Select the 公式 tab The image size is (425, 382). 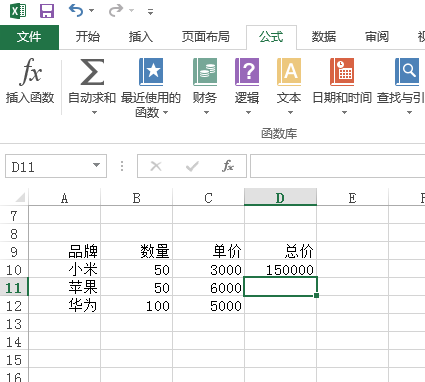coord(271,37)
